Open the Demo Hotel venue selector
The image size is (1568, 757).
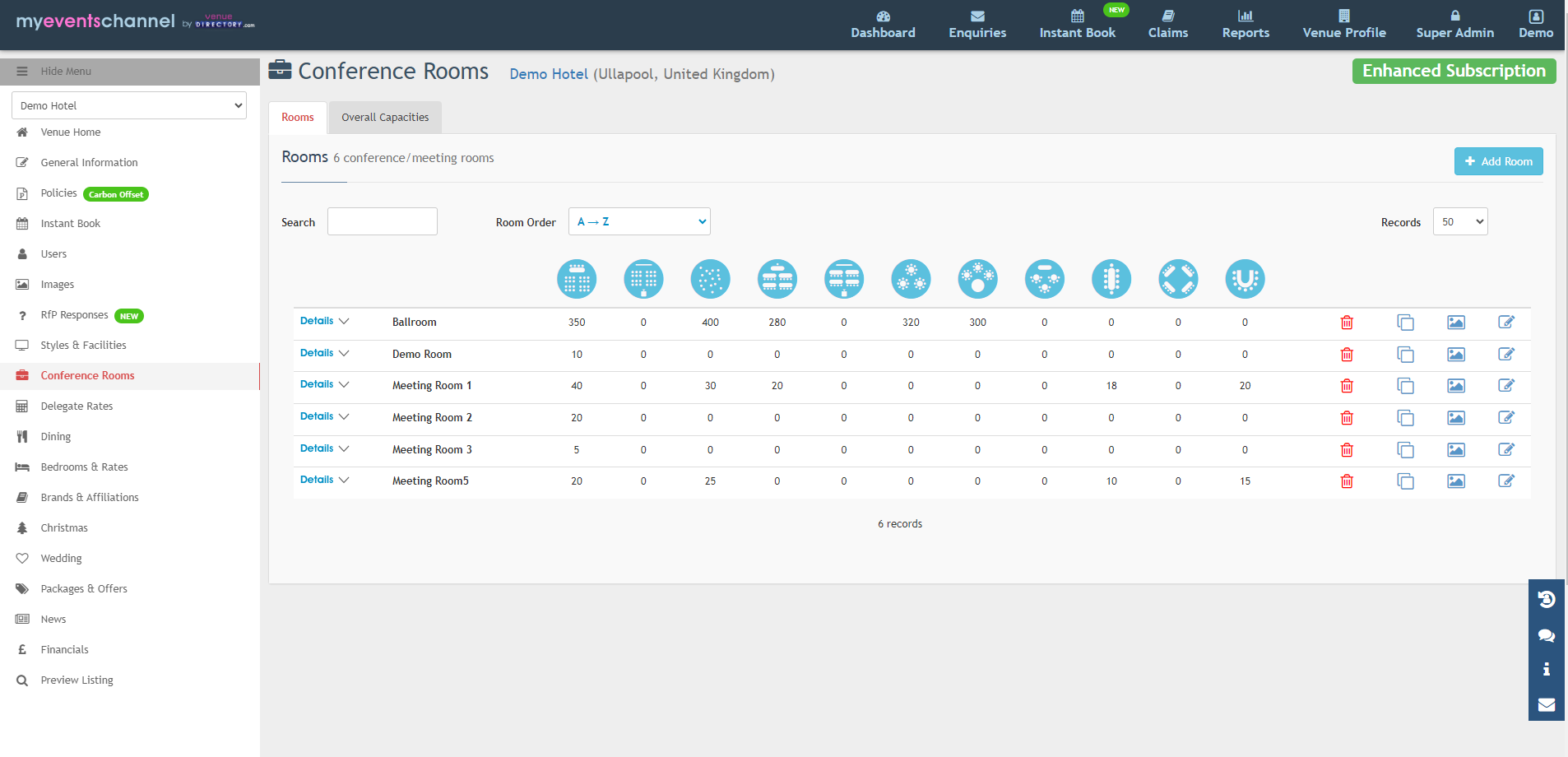[x=129, y=105]
